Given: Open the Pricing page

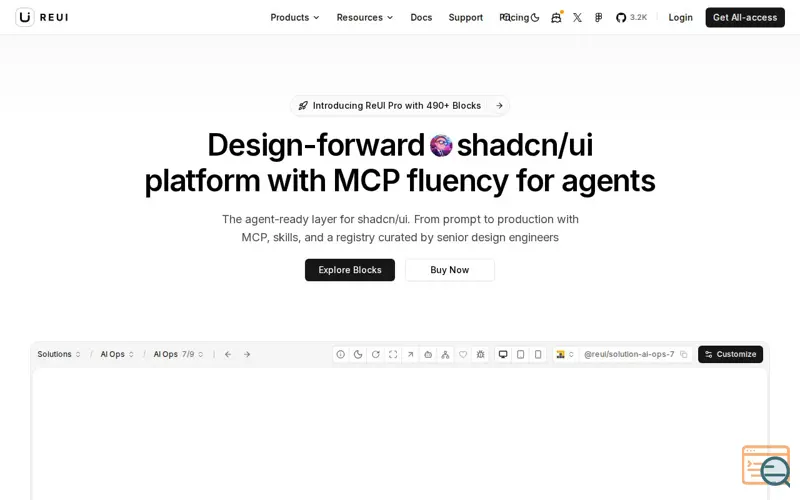Looking at the screenshot, I should (516, 17).
